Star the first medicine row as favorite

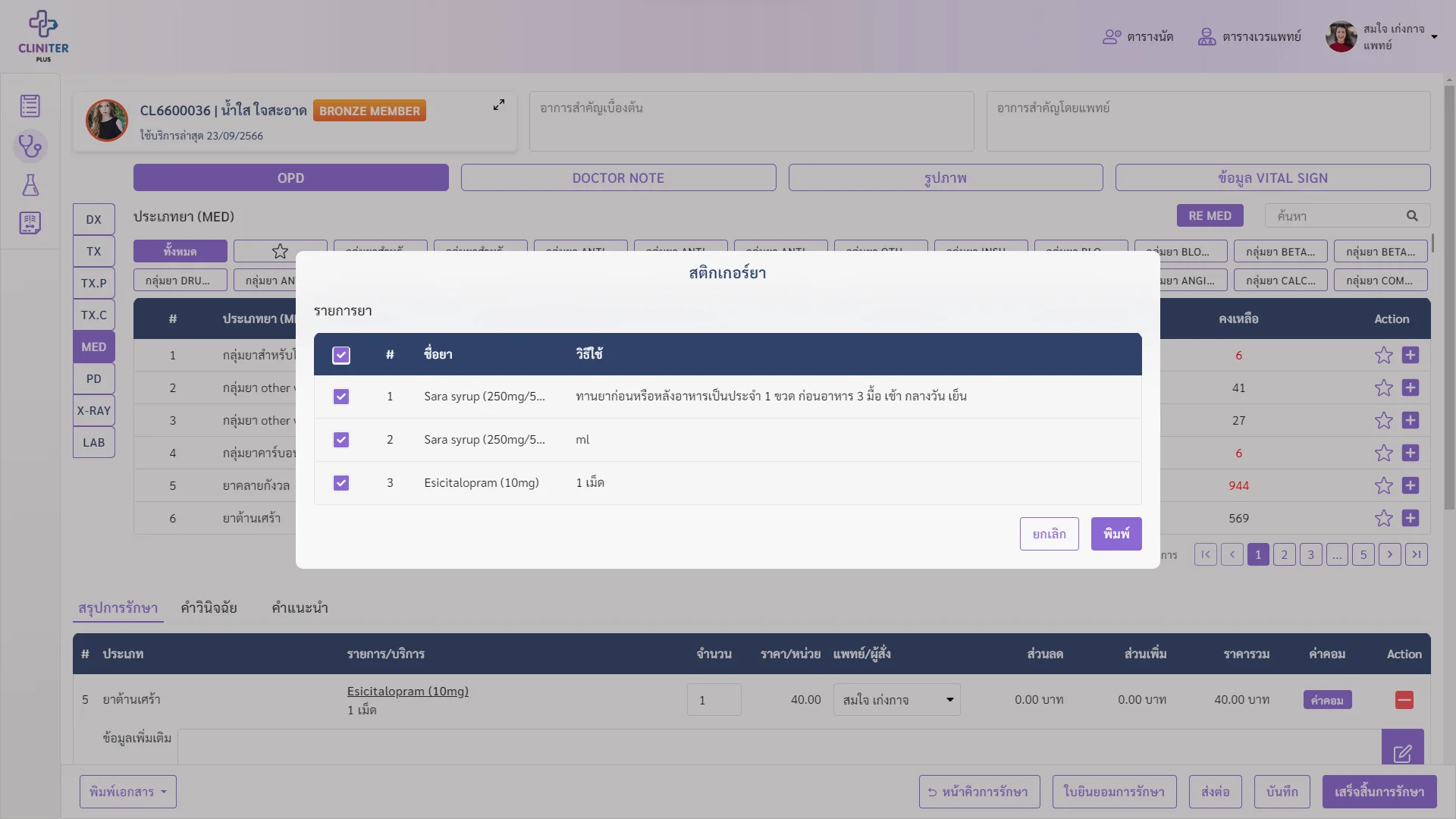click(1384, 355)
